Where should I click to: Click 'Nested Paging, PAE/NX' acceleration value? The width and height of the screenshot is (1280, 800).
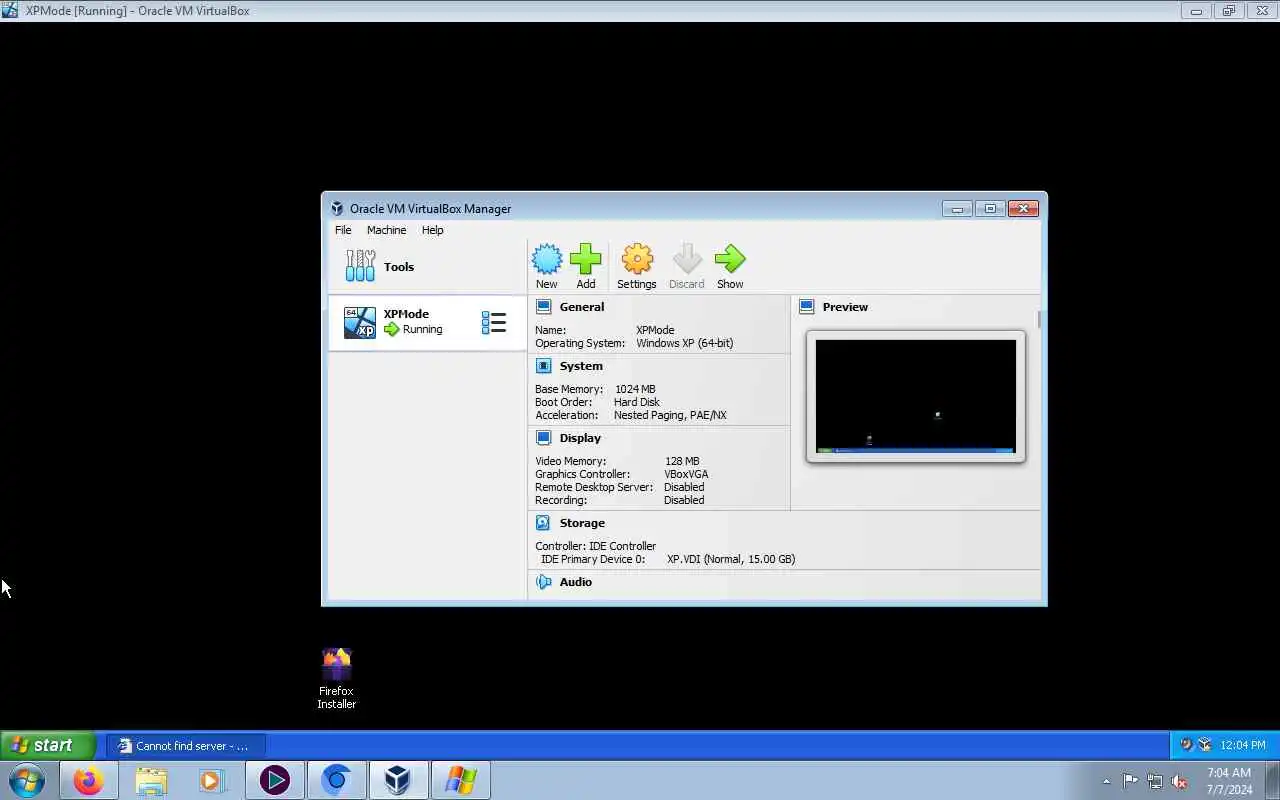point(670,415)
